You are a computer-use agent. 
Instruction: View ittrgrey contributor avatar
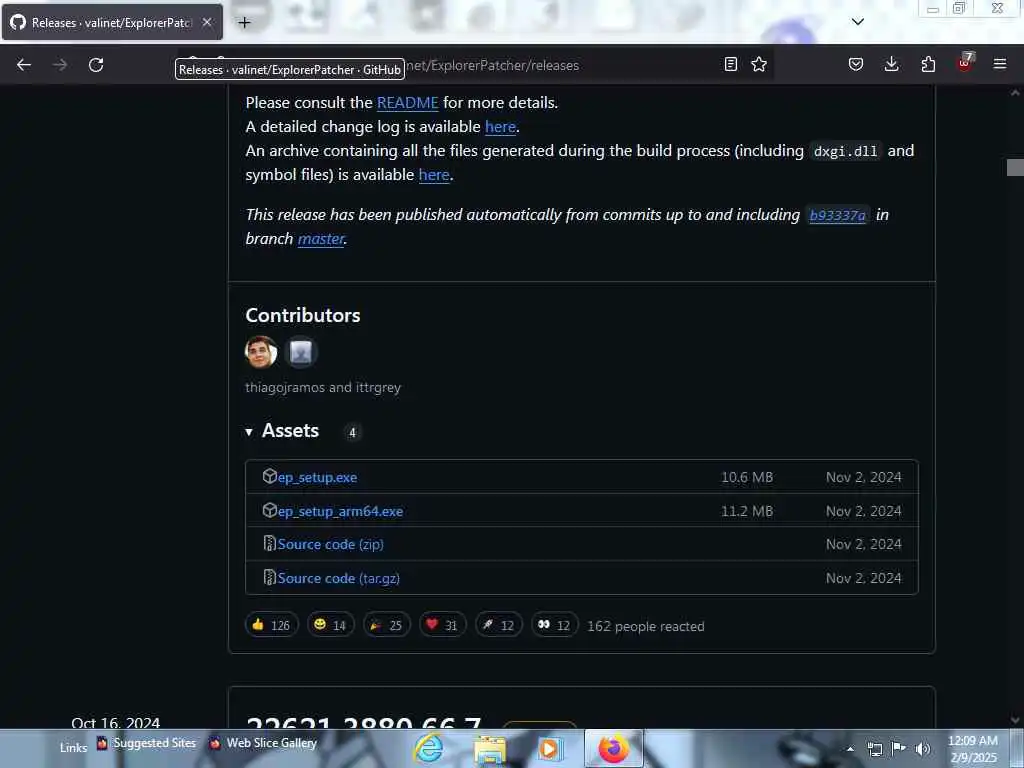[x=301, y=352]
